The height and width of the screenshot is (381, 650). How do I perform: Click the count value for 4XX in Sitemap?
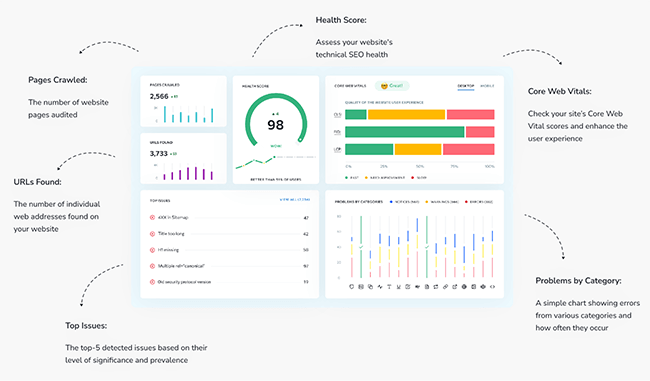pyautogui.click(x=306, y=218)
